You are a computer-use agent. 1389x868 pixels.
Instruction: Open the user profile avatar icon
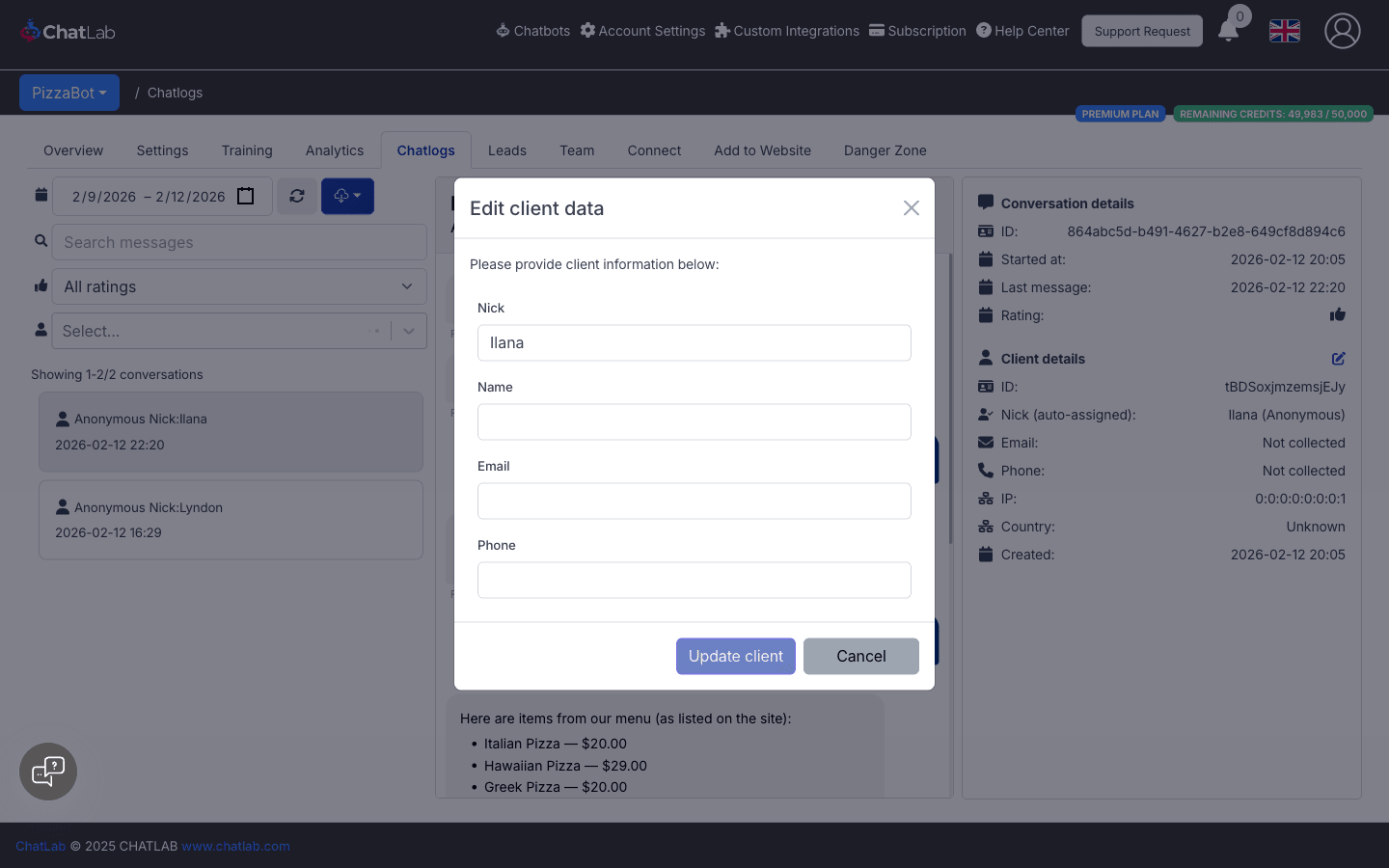coord(1342,31)
